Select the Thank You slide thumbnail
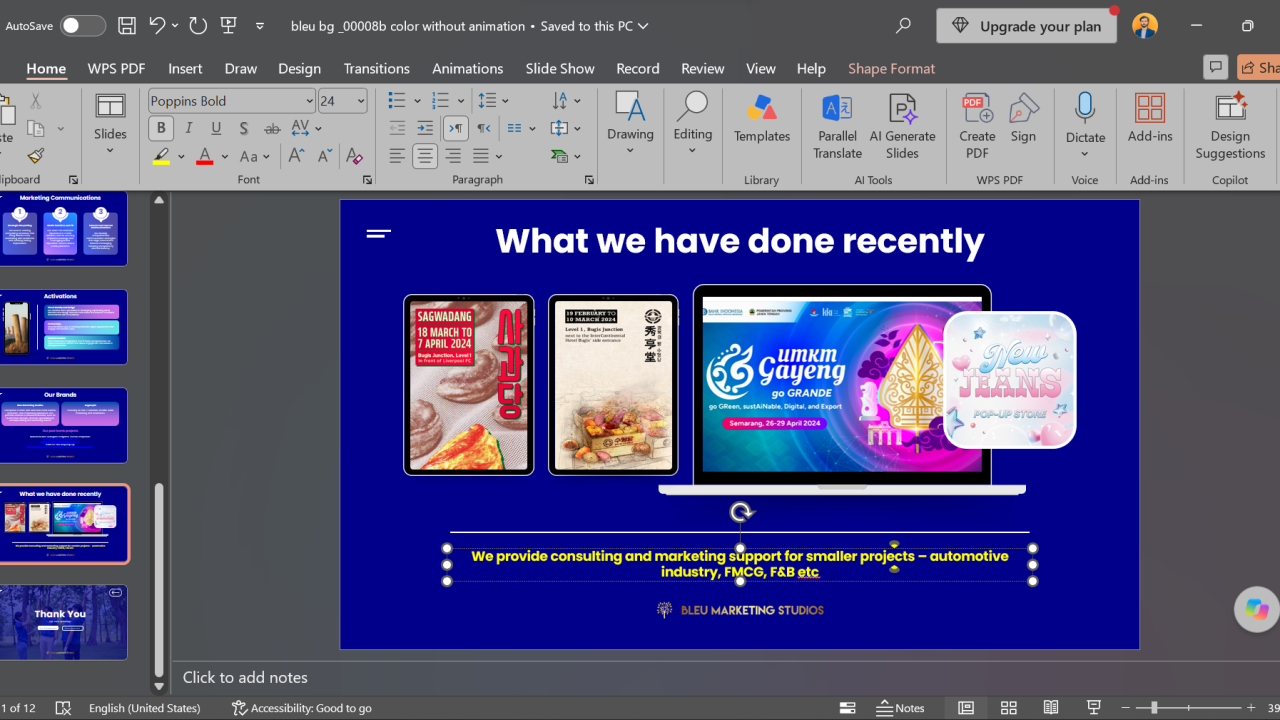The height and width of the screenshot is (720, 1280). tap(64, 622)
